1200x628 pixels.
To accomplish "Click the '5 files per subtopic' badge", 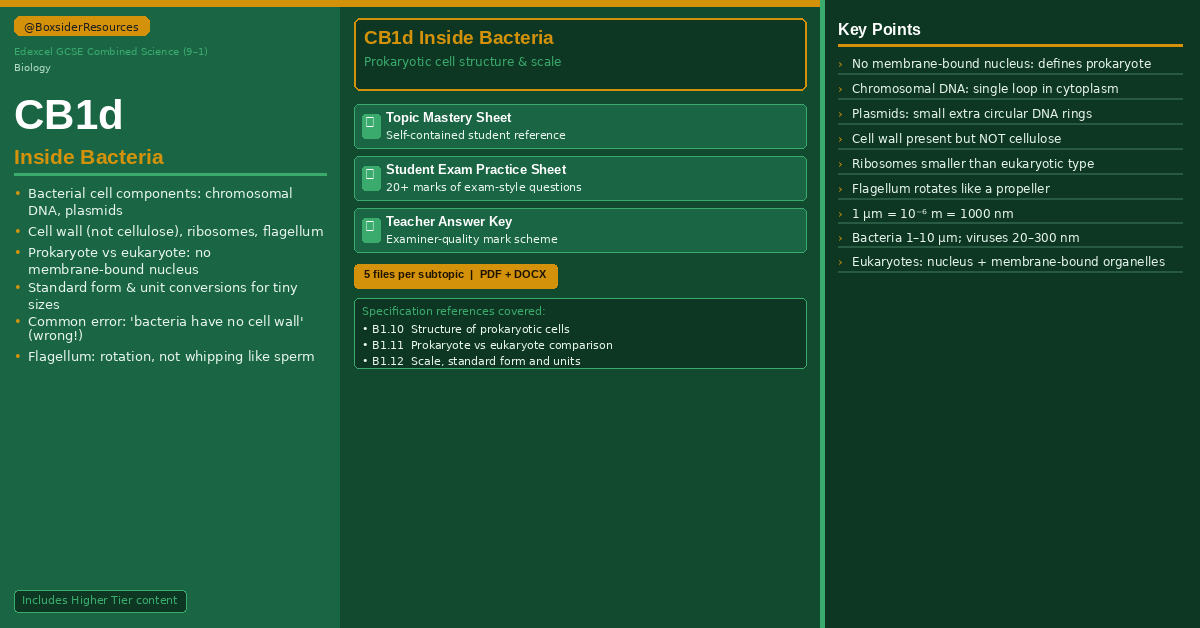I will tap(456, 276).
